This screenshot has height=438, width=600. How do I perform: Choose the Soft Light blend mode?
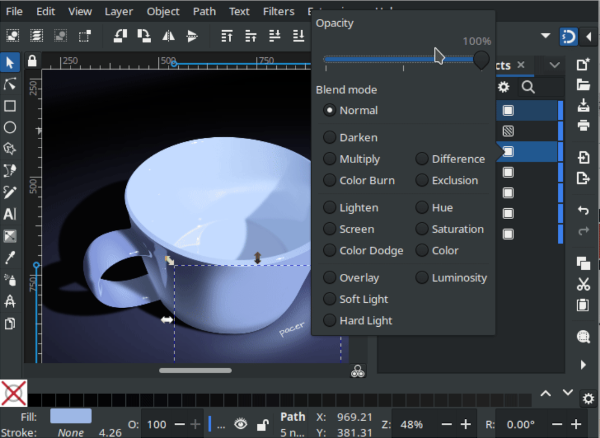[364, 299]
